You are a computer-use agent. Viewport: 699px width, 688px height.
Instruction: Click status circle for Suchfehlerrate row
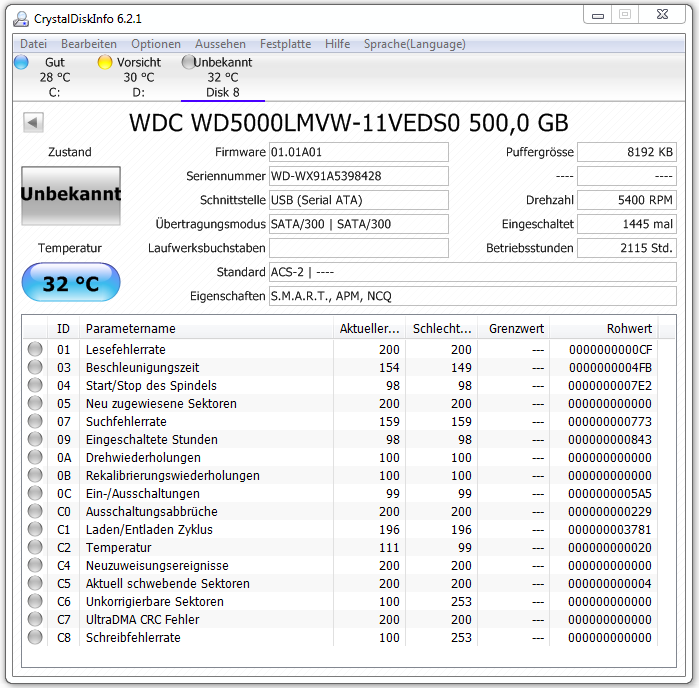(x=35, y=421)
